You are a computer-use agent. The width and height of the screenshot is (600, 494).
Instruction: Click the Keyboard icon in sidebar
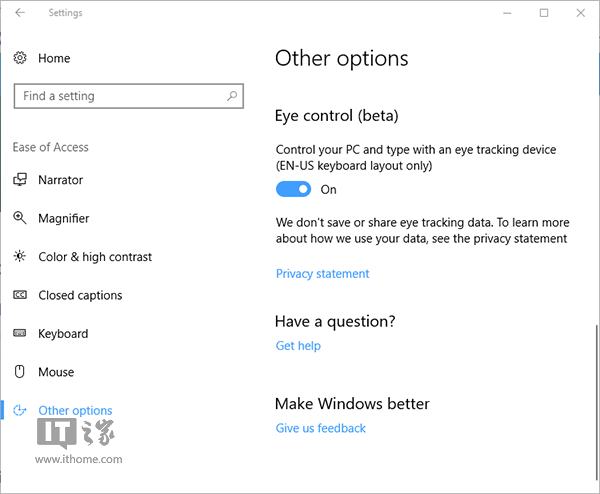(20, 334)
